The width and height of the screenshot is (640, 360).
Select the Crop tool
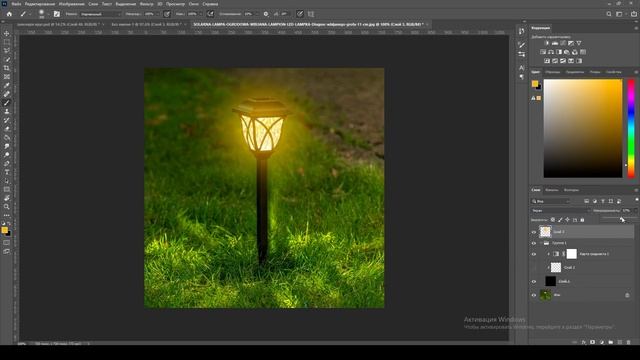7,68
